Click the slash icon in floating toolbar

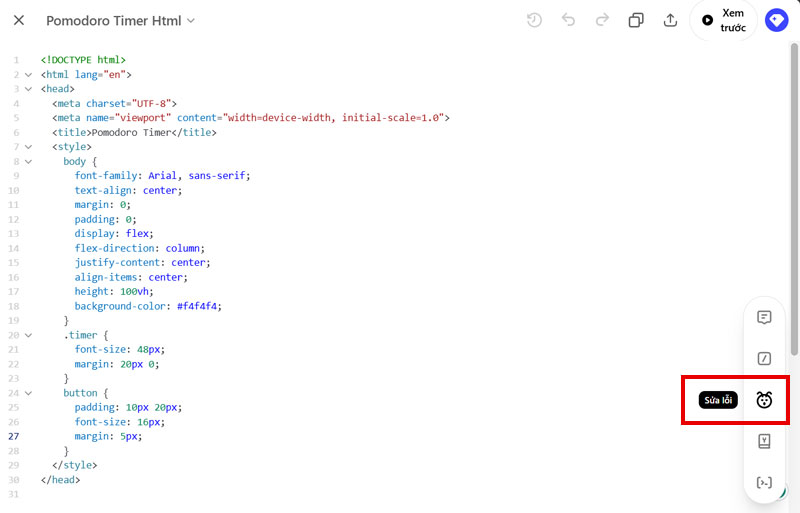coord(764,358)
